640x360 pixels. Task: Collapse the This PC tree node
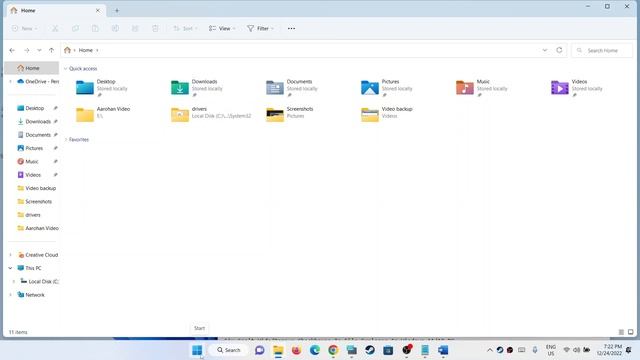click(10, 268)
